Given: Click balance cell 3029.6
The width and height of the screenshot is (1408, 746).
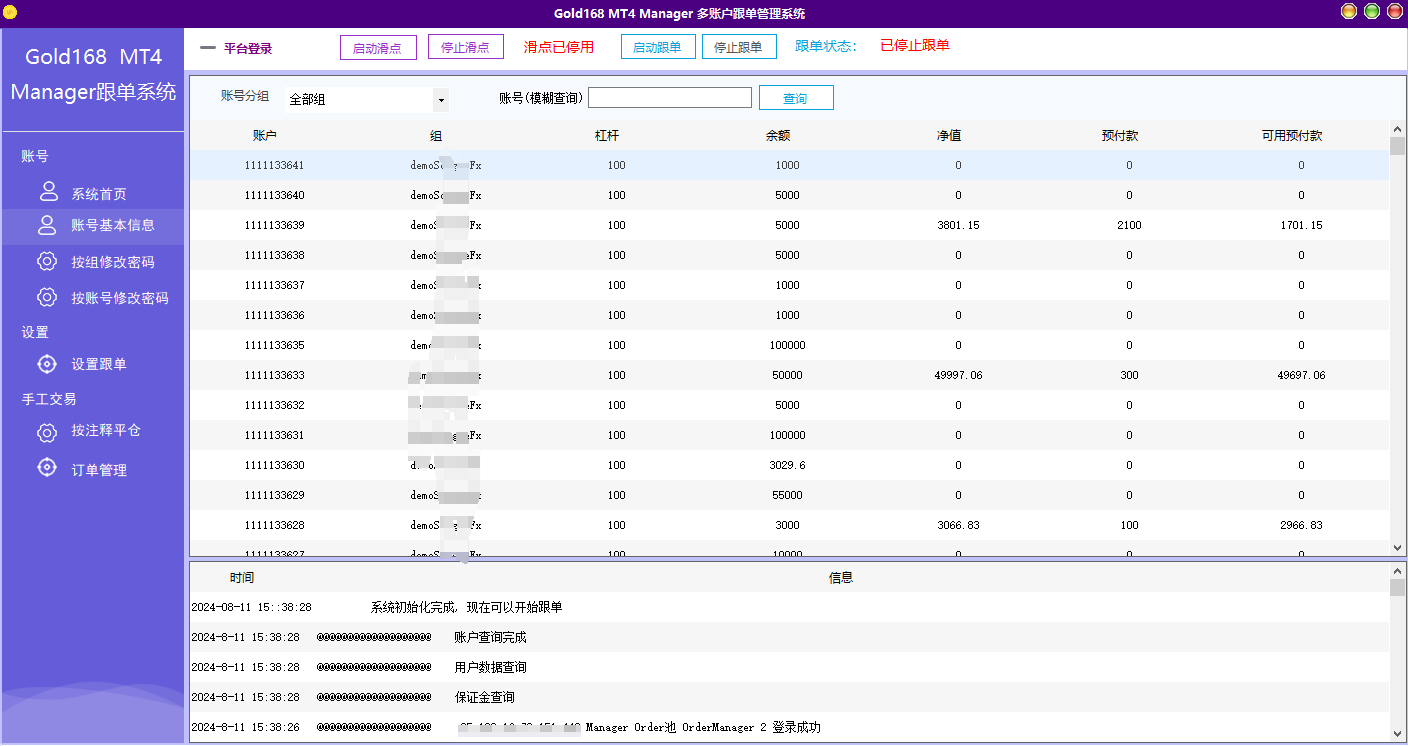Looking at the screenshot, I should coord(787,465).
